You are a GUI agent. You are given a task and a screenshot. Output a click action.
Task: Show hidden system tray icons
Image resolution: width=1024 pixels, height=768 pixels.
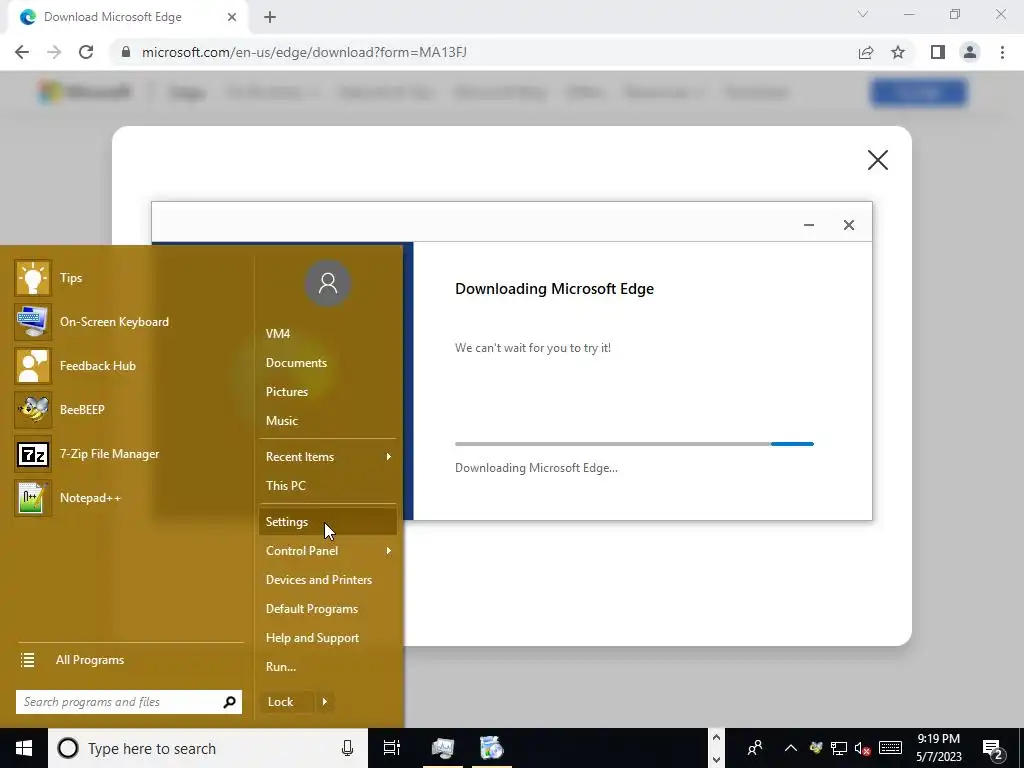click(x=791, y=748)
